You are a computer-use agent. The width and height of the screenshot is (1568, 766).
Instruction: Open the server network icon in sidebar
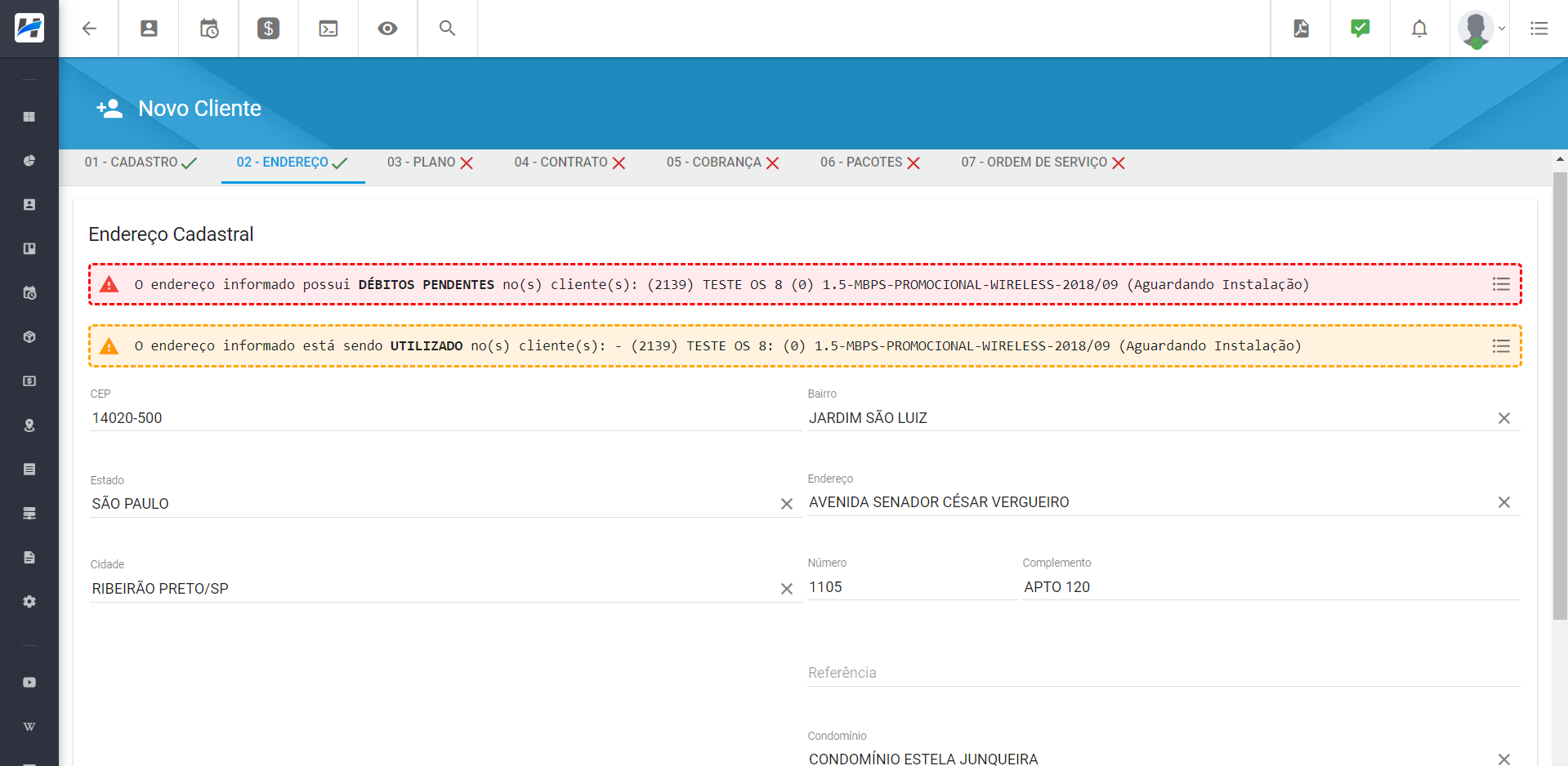tap(29, 514)
